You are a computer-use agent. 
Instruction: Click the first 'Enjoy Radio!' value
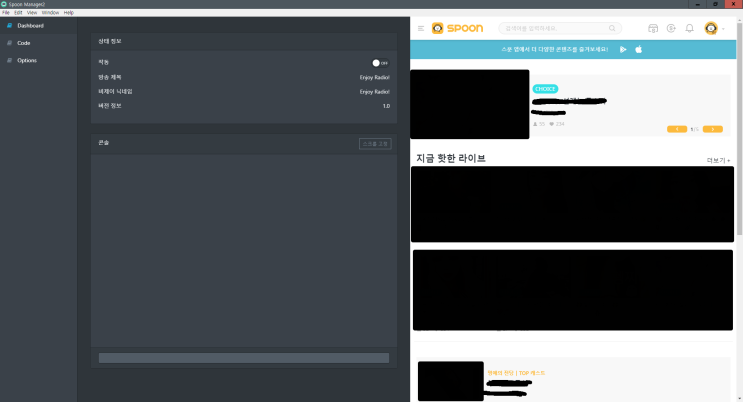[x=374, y=77]
